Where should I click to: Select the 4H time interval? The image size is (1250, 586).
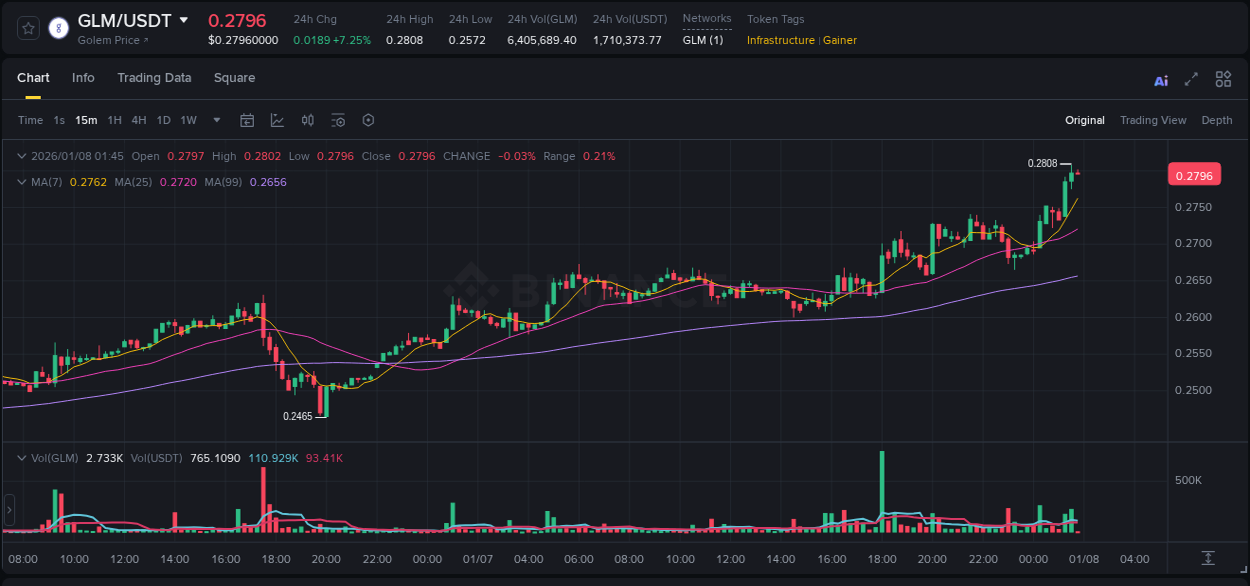(138, 120)
